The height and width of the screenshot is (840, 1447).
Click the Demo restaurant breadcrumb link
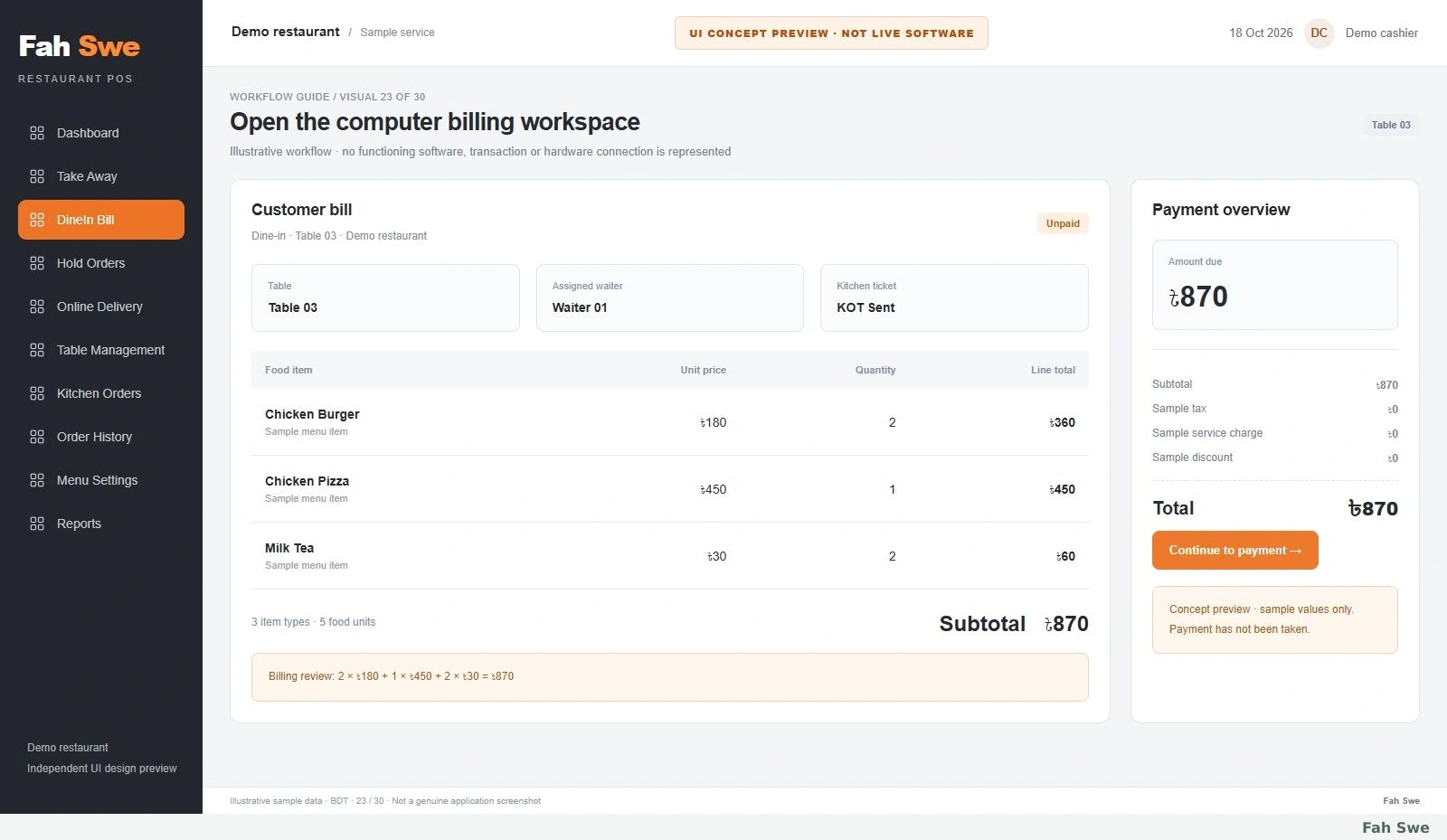tap(286, 32)
